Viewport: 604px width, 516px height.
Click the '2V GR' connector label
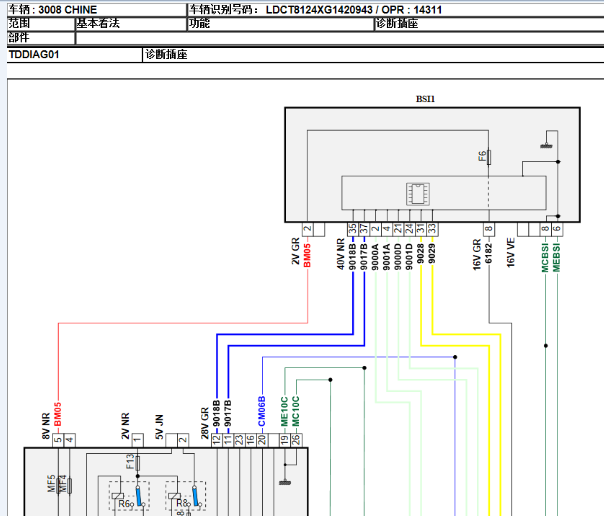295,251
